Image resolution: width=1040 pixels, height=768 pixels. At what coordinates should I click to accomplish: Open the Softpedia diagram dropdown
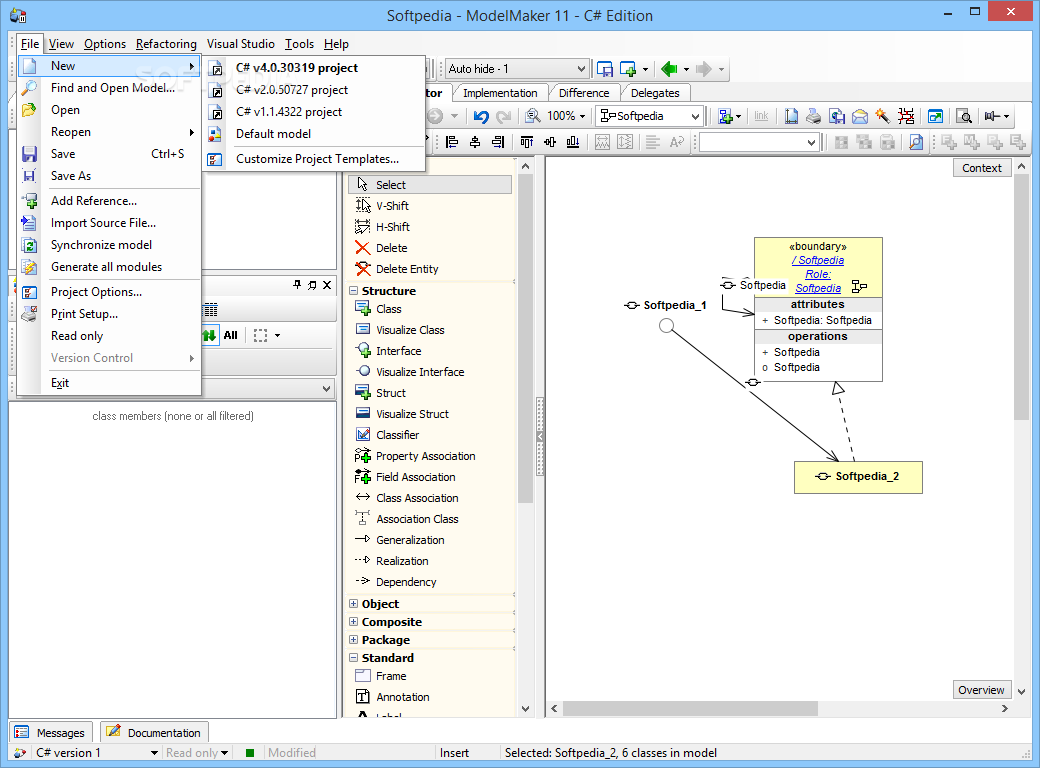[695, 117]
